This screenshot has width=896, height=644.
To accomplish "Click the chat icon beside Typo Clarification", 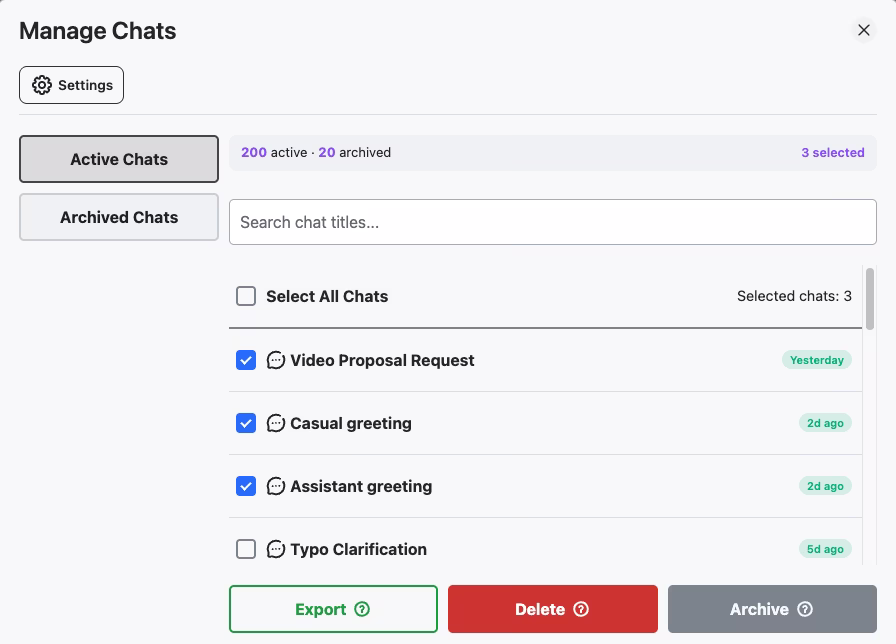I will (x=275, y=549).
